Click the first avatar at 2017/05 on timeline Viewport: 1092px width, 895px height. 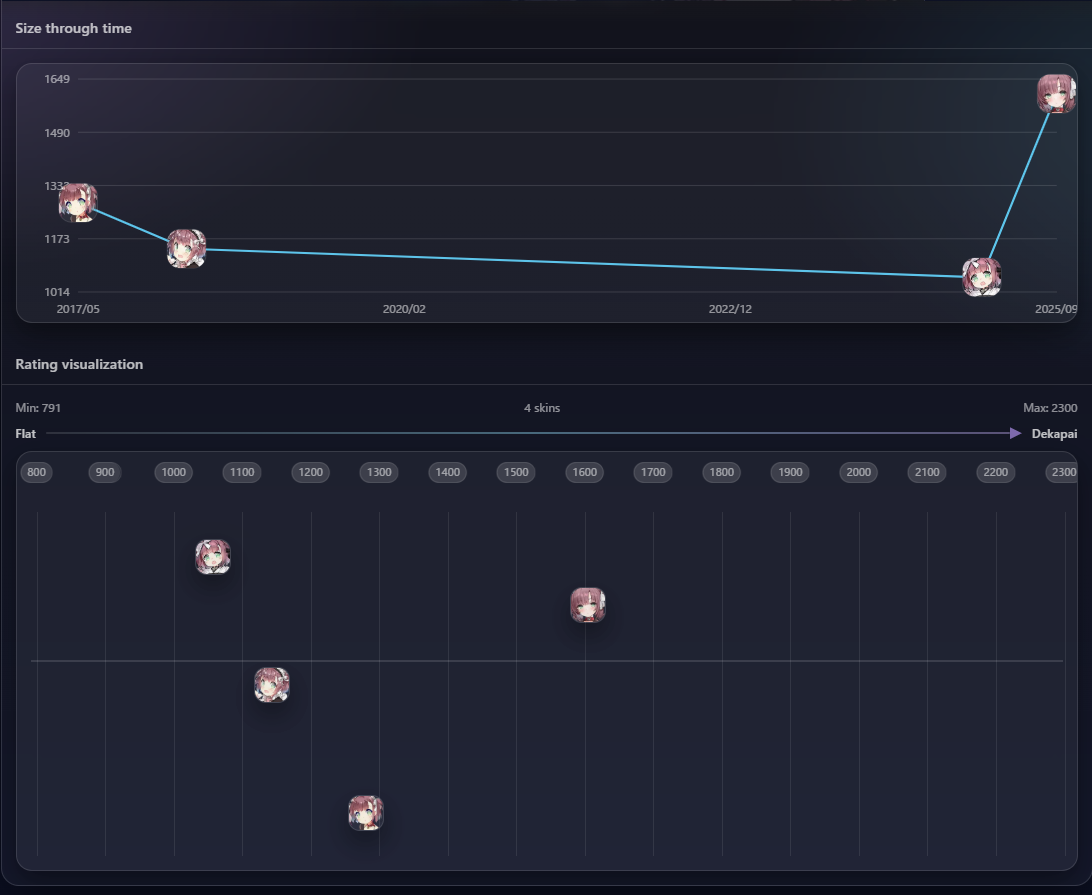coord(77,203)
